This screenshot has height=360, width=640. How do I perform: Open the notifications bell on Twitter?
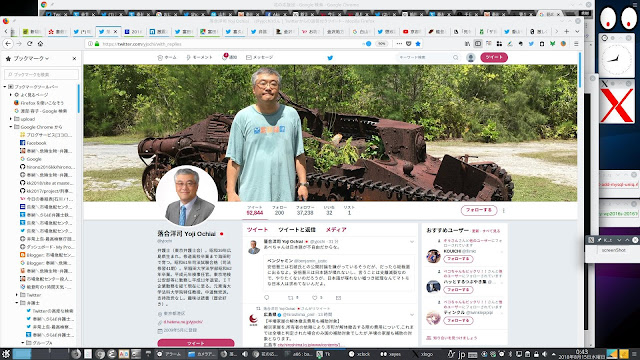[229, 58]
